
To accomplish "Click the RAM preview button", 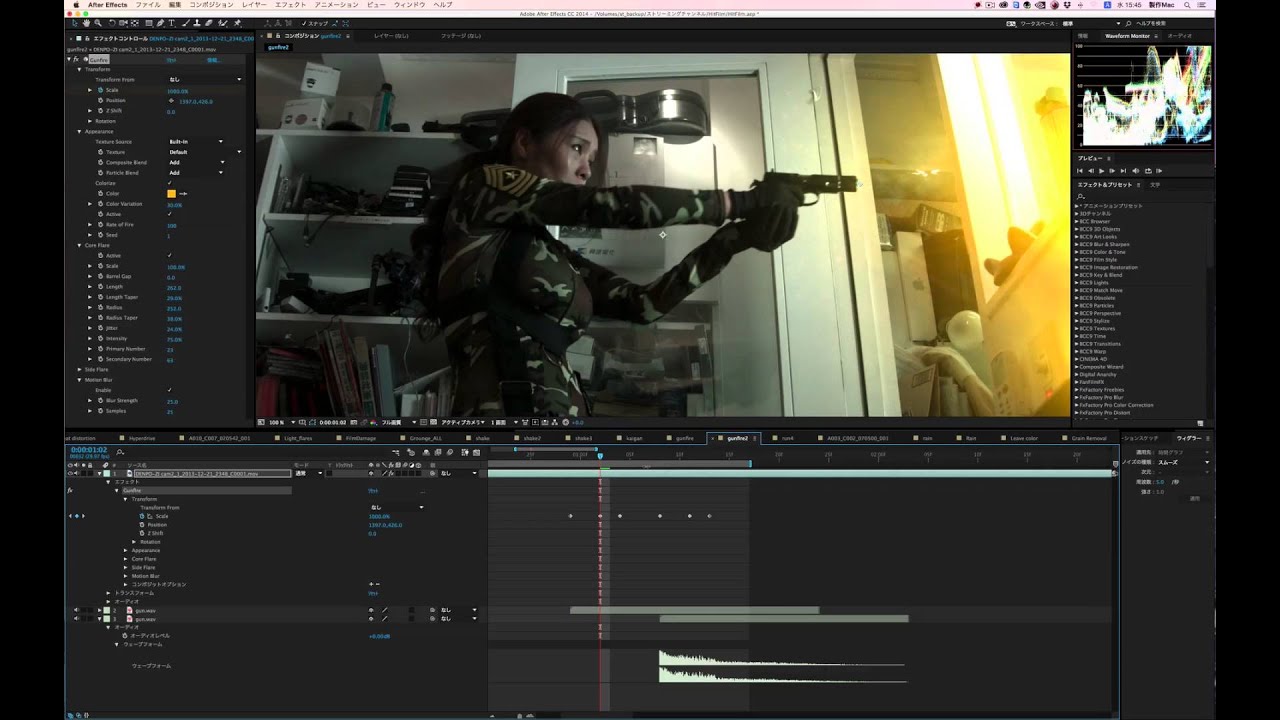I will click(x=1158, y=171).
